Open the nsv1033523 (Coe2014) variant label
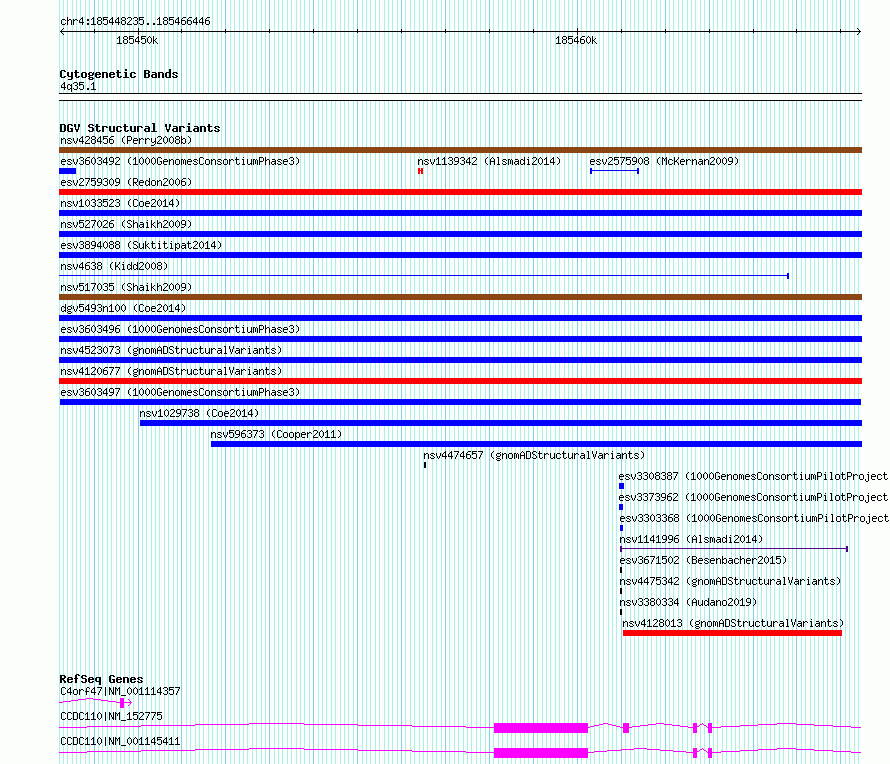The width and height of the screenshot is (890, 764). (119, 203)
